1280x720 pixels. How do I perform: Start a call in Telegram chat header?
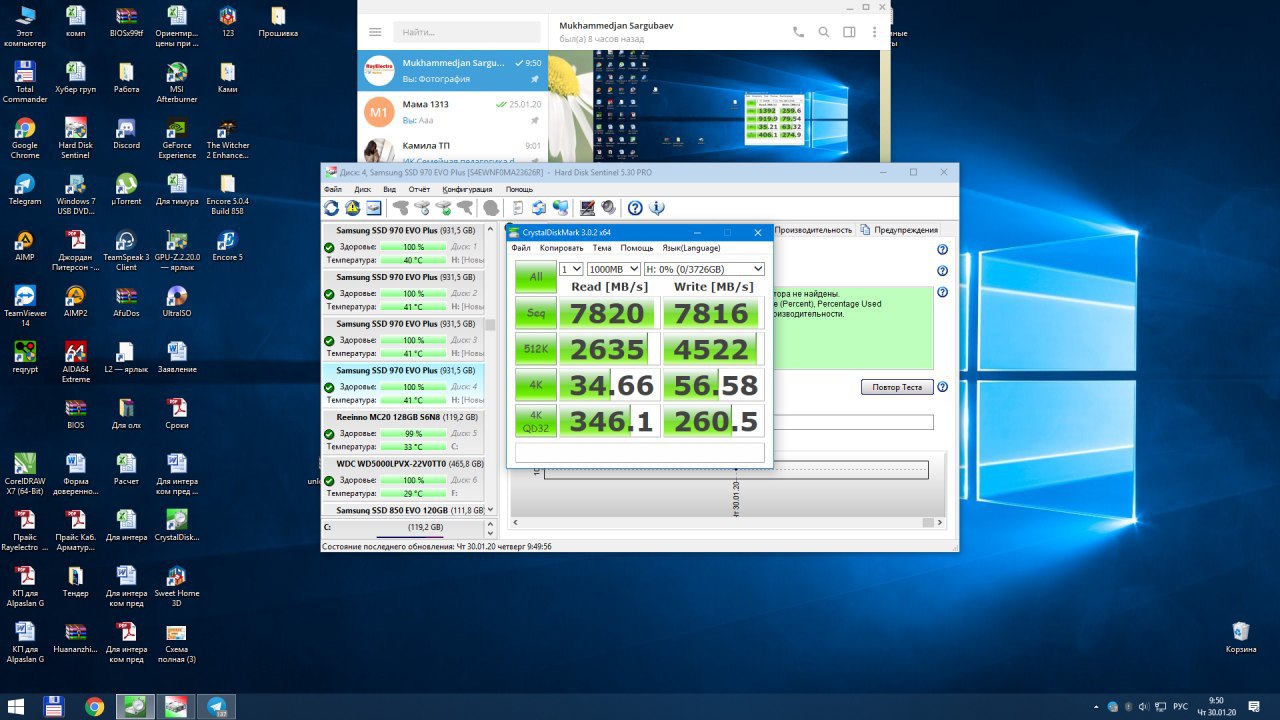(x=798, y=32)
